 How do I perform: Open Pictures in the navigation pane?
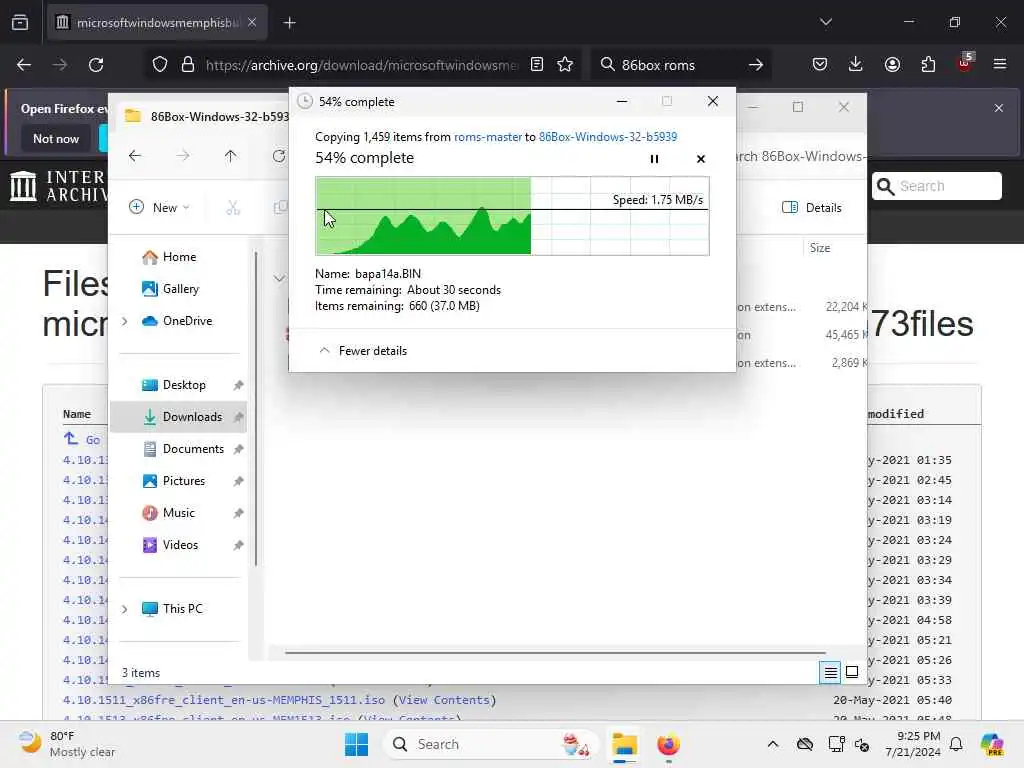pos(174,481)
